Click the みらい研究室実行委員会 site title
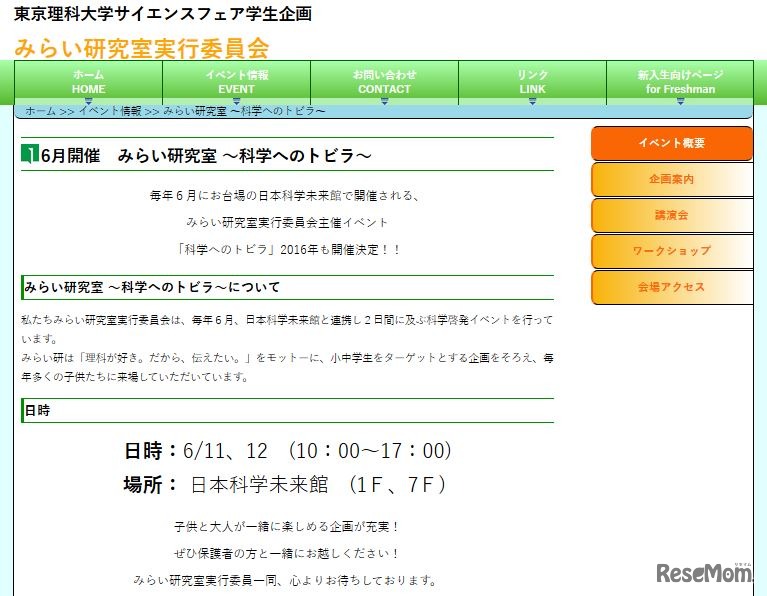The height and width of the screenshot is (596, 767). 142,47
